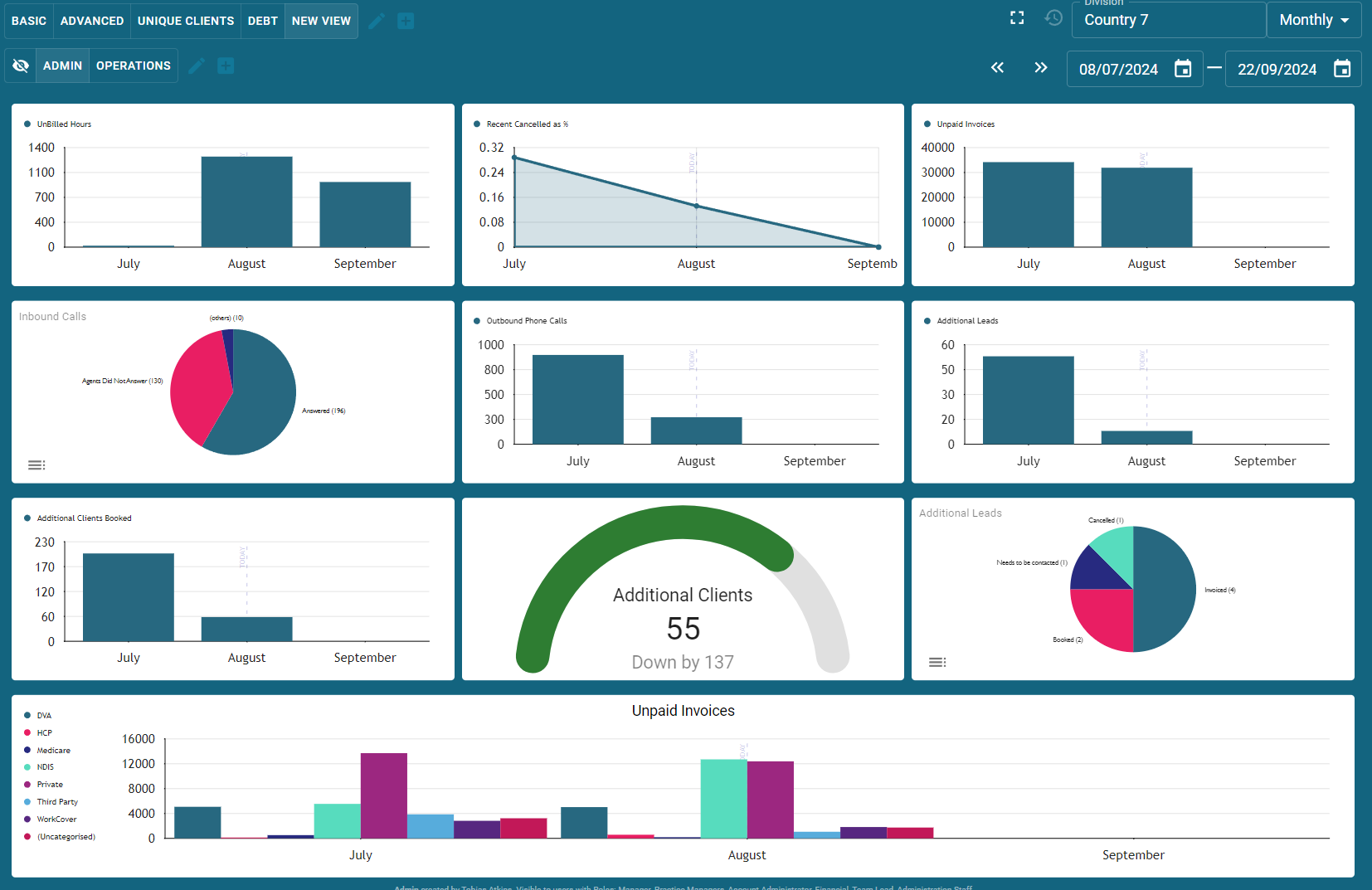Toggle HCP series in Unpaid Invoices
Screen dimensions: 1372x890
click(x=38, y=732)
